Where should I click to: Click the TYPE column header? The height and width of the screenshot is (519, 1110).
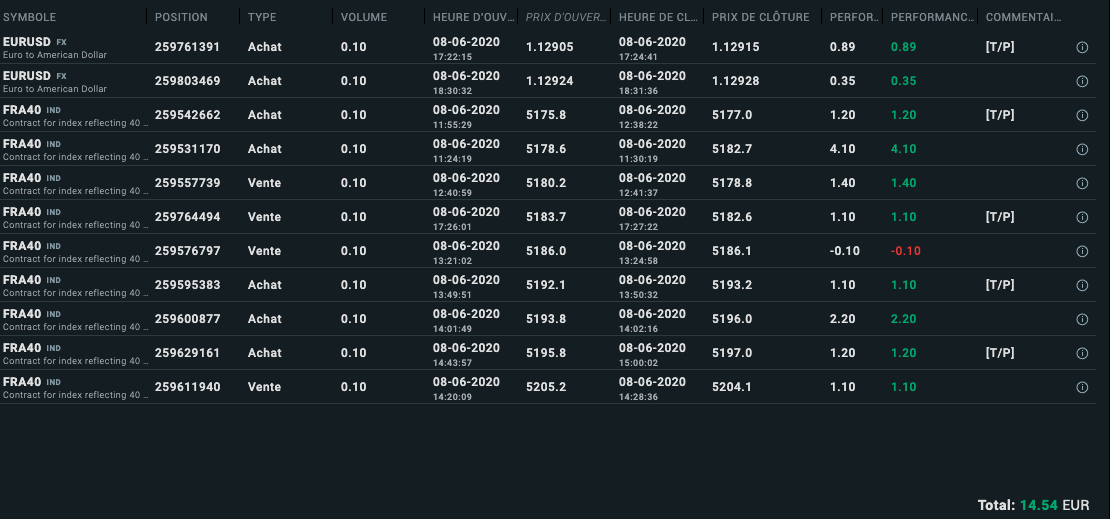[262, 18]
